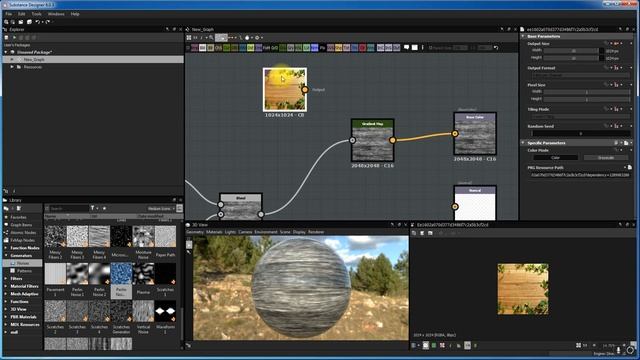The height and width of the screenshot is (360, 640).
Task: Open the Help menu
Action: pyautogui.click(x=75, y=14)
